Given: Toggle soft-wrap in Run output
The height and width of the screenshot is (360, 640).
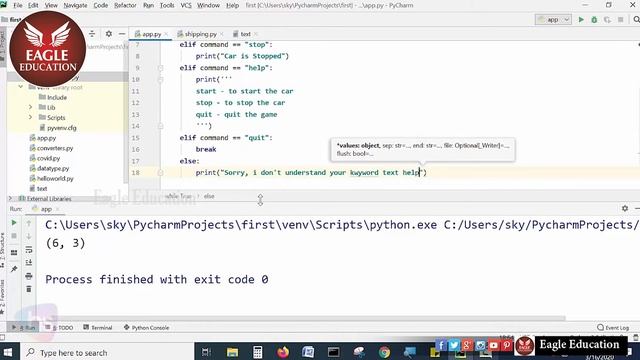Looking at the screenshot, I should coord(29,249).
